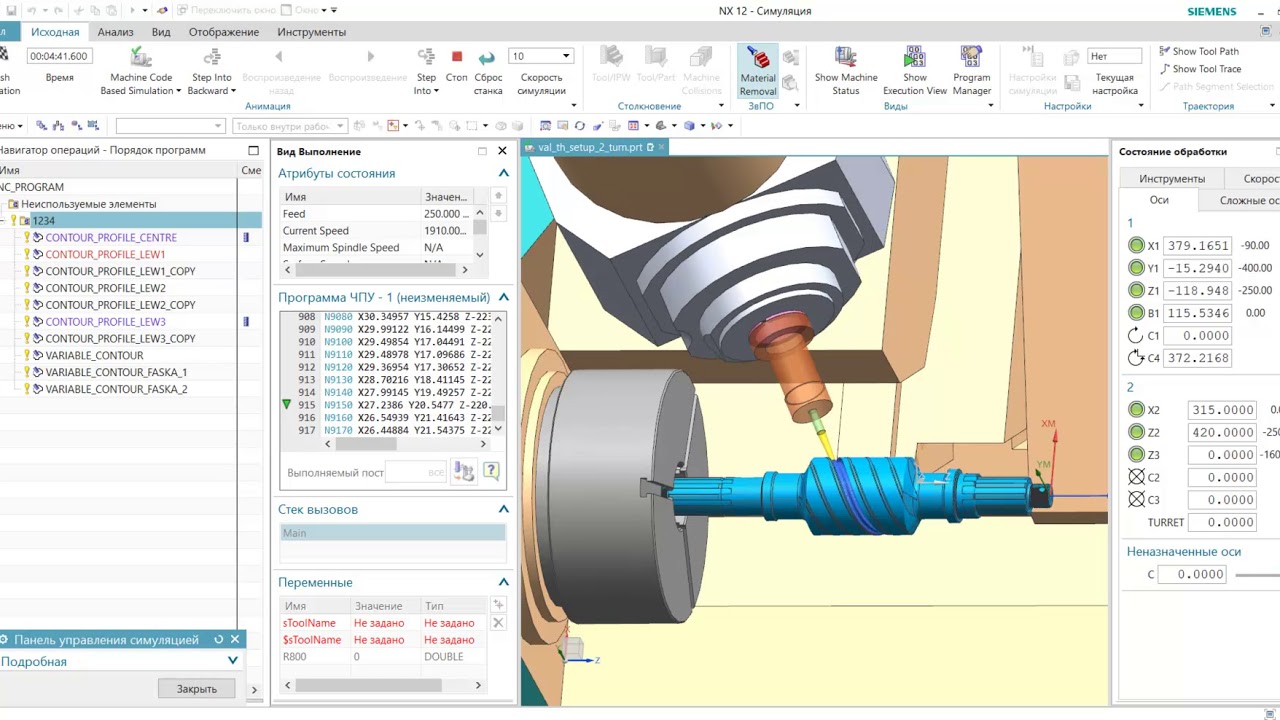Collapse the Переменные section

pos(503,582)
